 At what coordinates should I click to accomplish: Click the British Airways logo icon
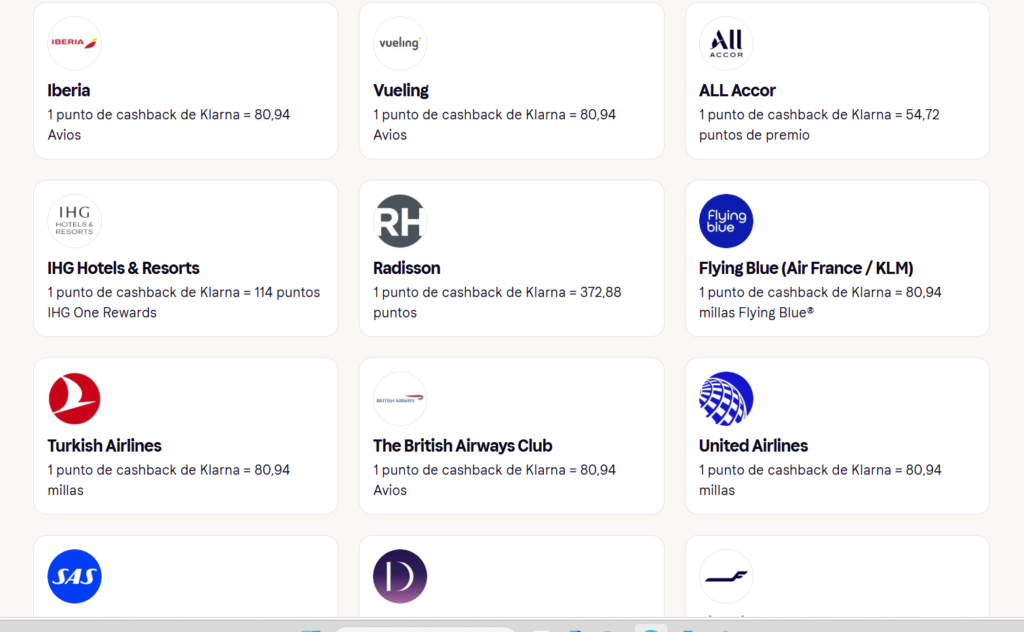point(400,398)
